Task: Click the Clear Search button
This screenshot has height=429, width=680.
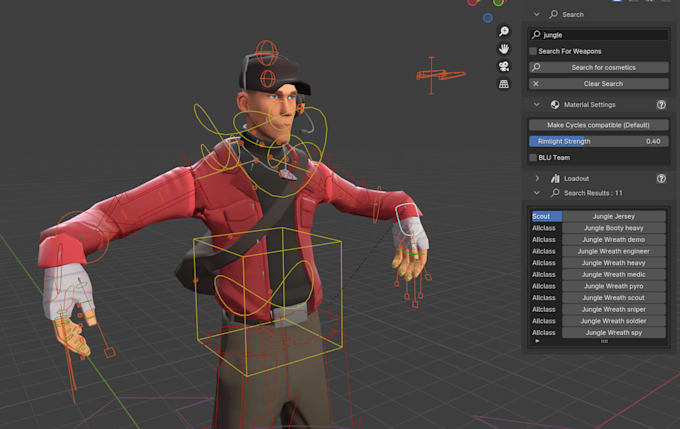Action: [x=598, y=84]
